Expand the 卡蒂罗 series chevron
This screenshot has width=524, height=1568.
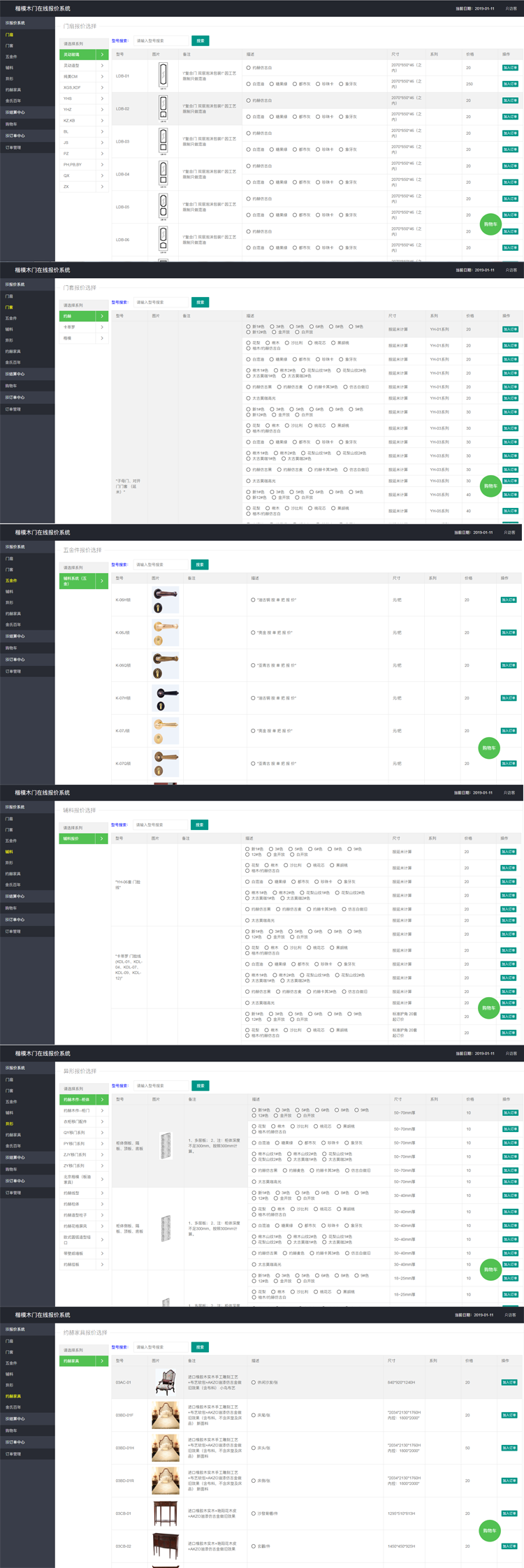102,327
